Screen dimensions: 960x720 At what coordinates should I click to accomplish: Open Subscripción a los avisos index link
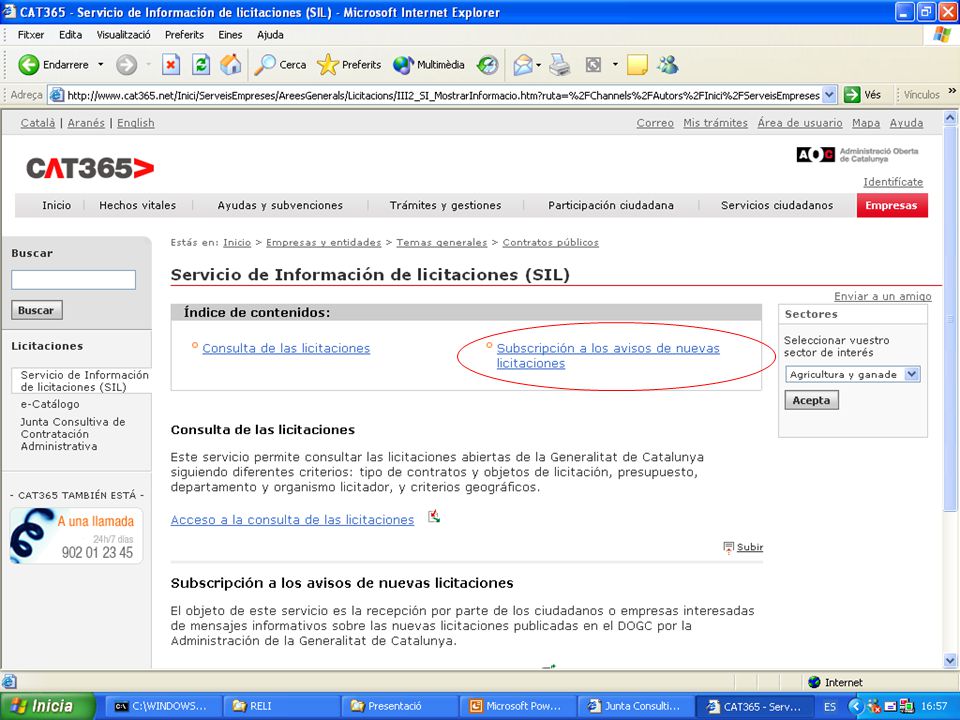(608, 356)
